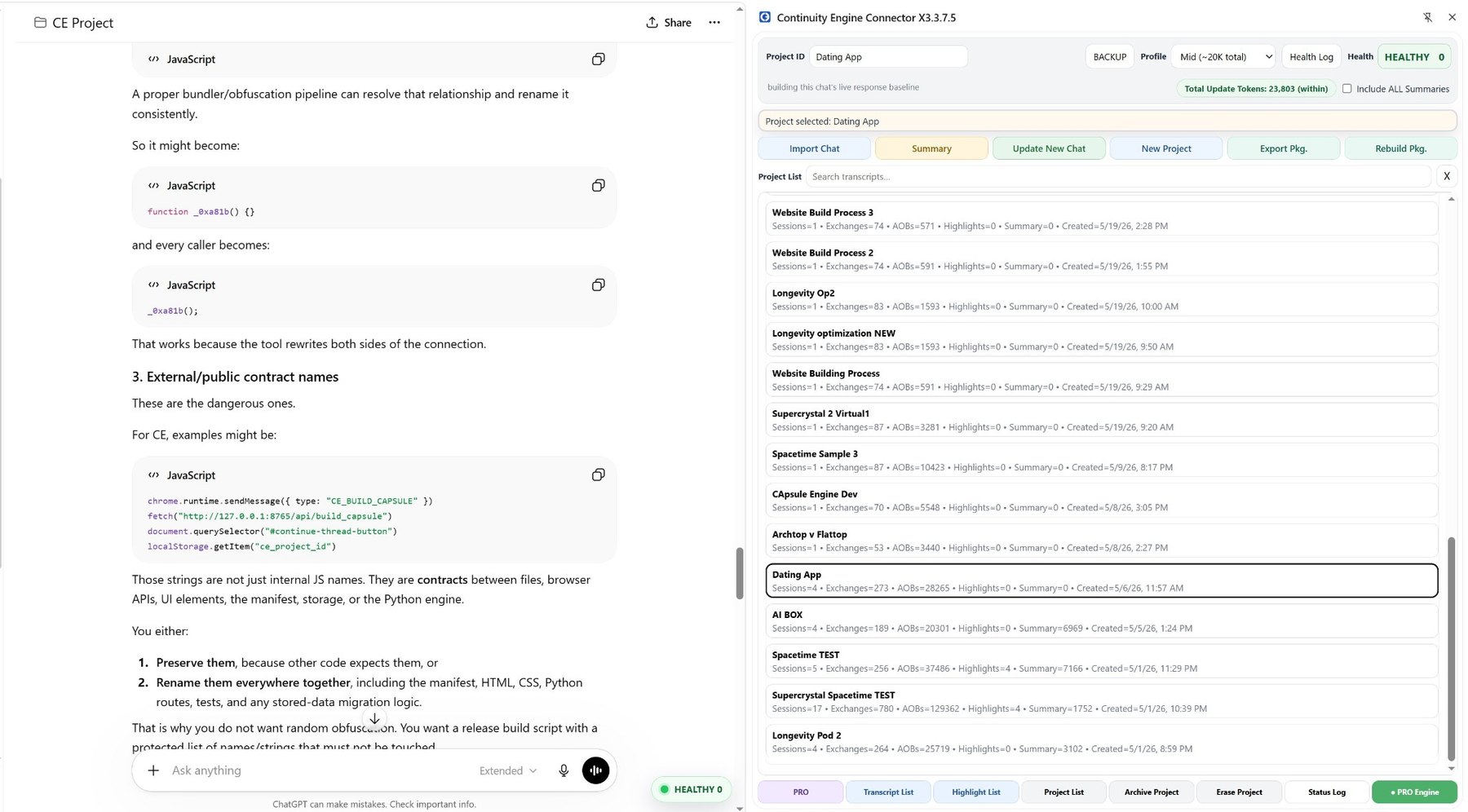Click Total Update Tokens badge

(1255, 89)
